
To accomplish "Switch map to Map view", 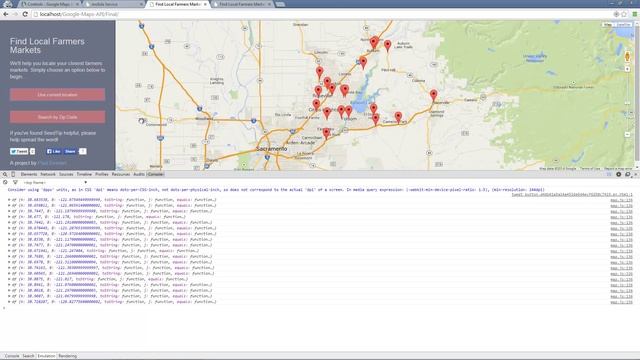I will pos(608,25).
